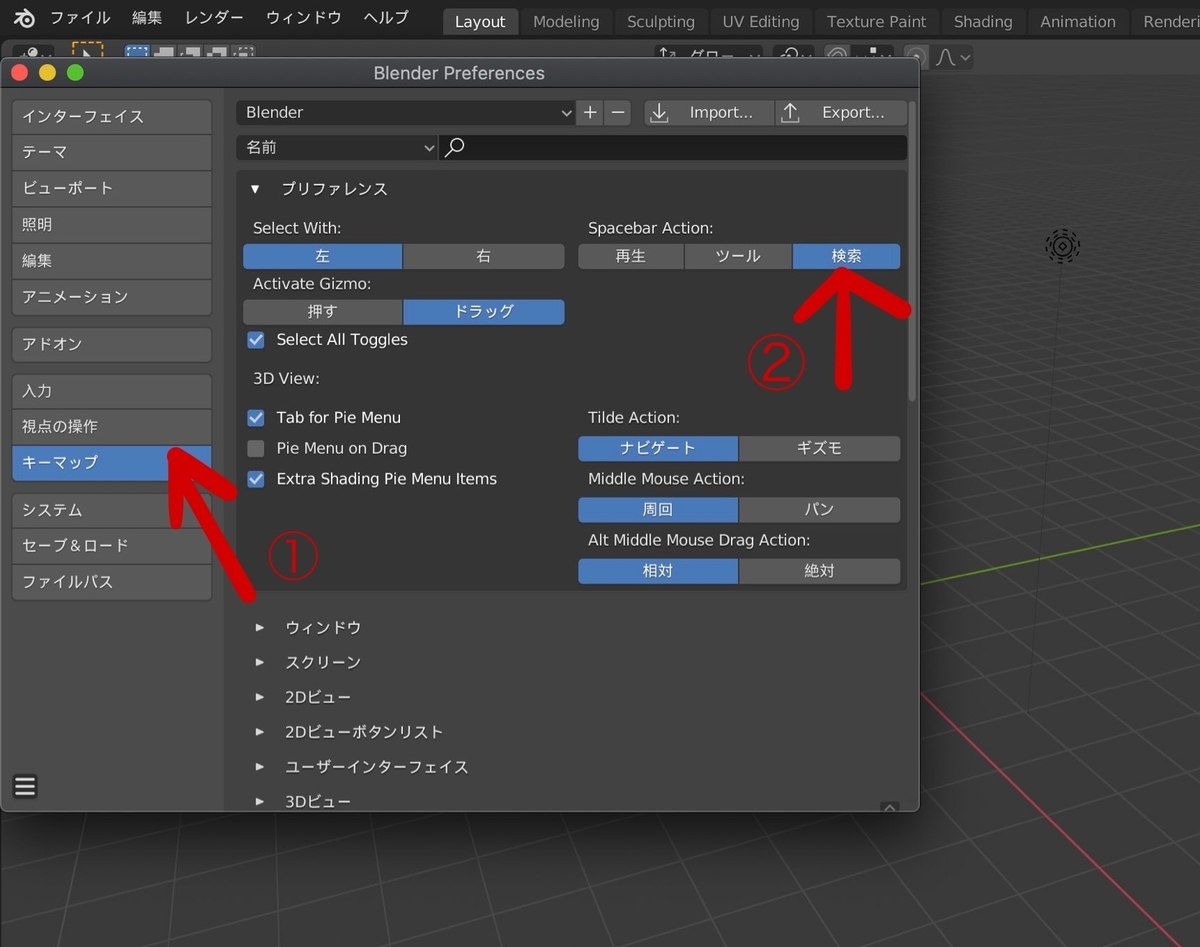
Task: Open the ビューポート preferences section
Action: point(112,188)
